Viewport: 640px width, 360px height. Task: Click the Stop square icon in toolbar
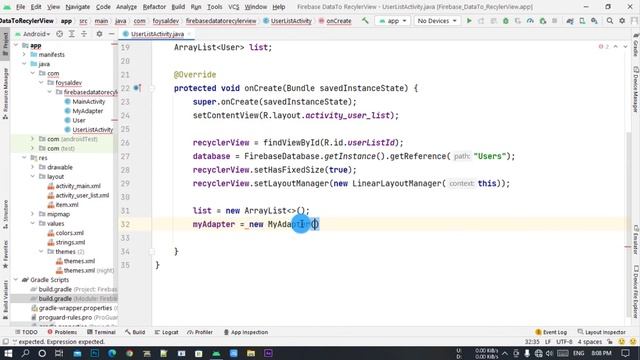click(554, 20)
